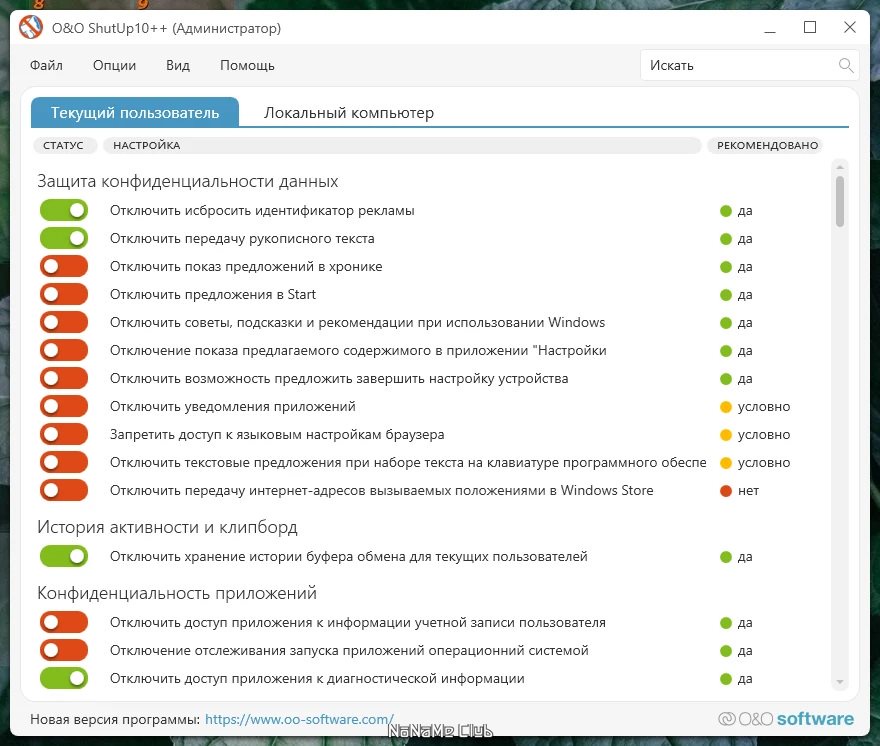
Task: Click the РЕКОМЕНДОВАНО column header
Action: click(767, 145)
